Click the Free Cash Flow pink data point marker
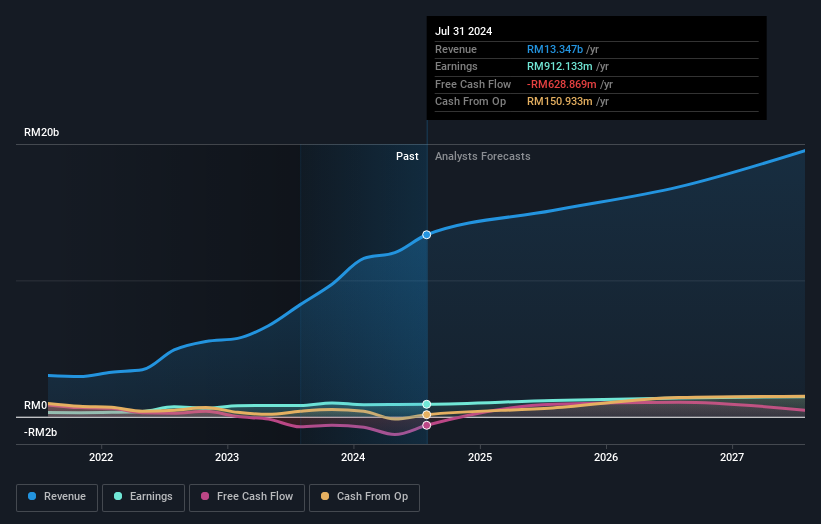This screenshot has height=524, width=821. 427,426
